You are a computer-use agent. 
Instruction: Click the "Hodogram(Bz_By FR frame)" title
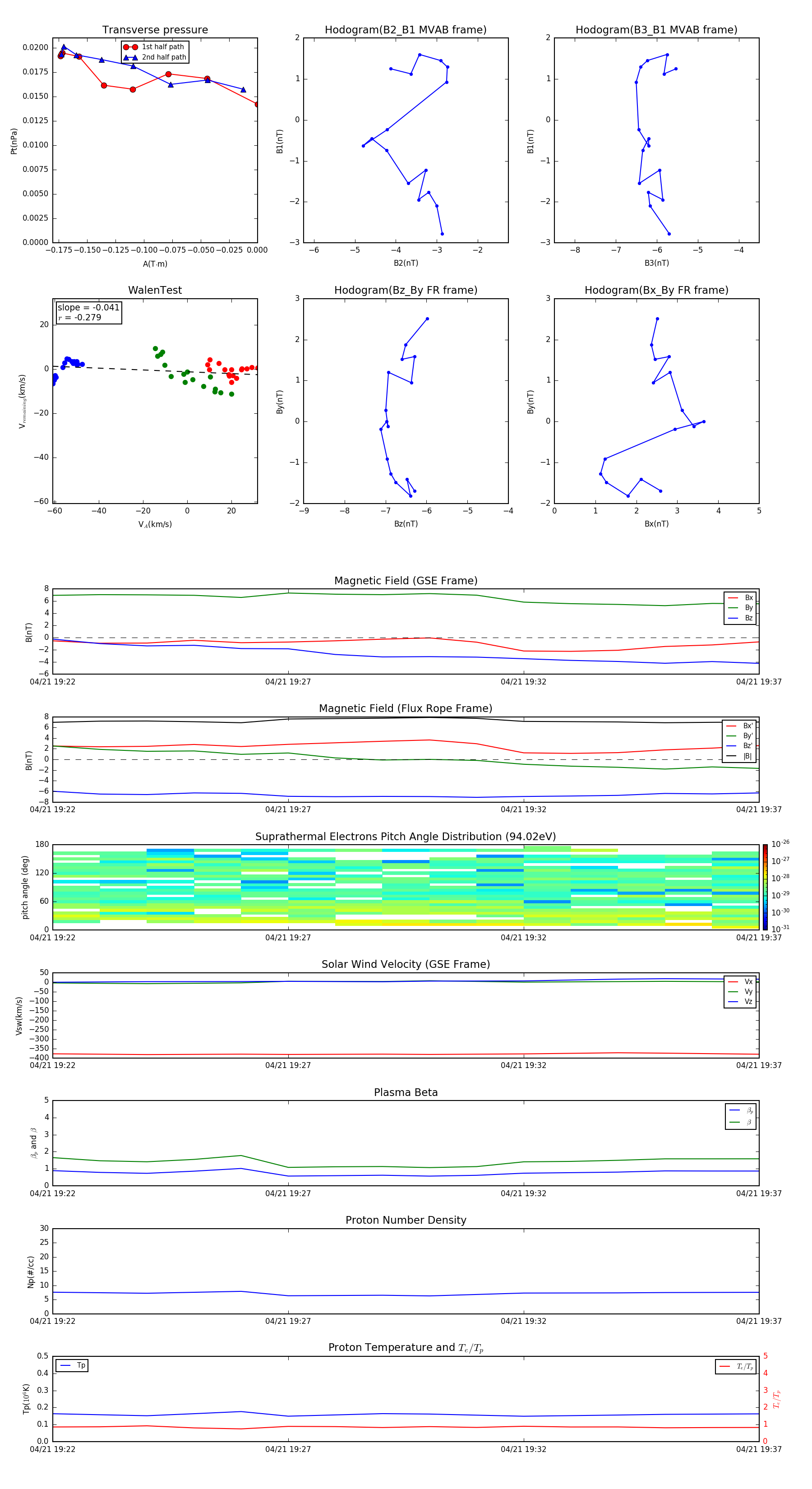tap(406, 290)
